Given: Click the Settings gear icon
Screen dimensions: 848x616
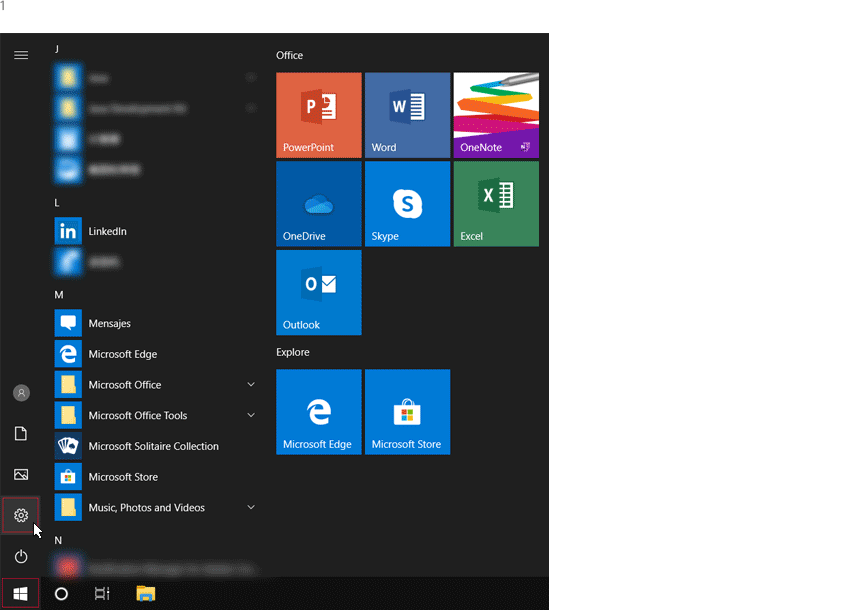Looking at the screenshot, I should (x=21, y=515).
